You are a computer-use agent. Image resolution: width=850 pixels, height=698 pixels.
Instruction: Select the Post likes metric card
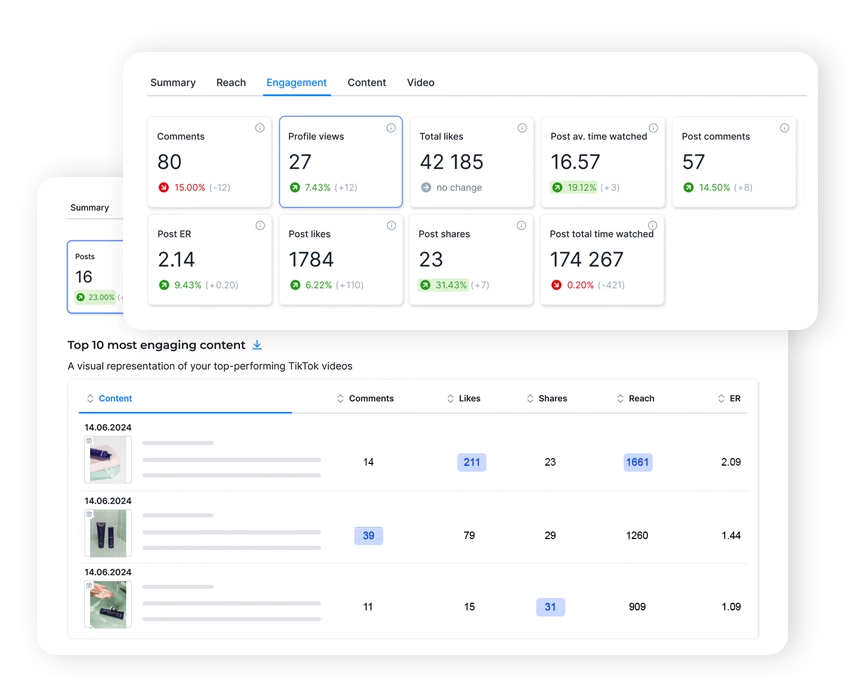[x=341, y=260]
